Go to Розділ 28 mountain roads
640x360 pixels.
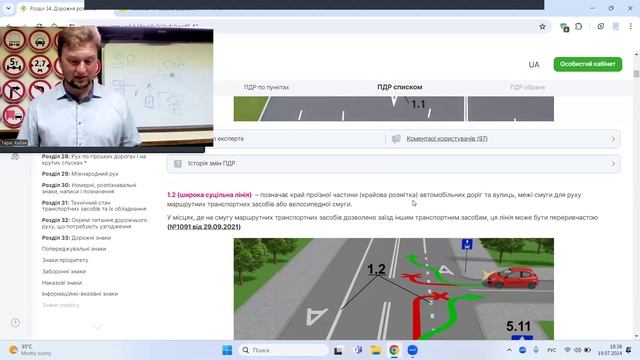pos(94,160)
